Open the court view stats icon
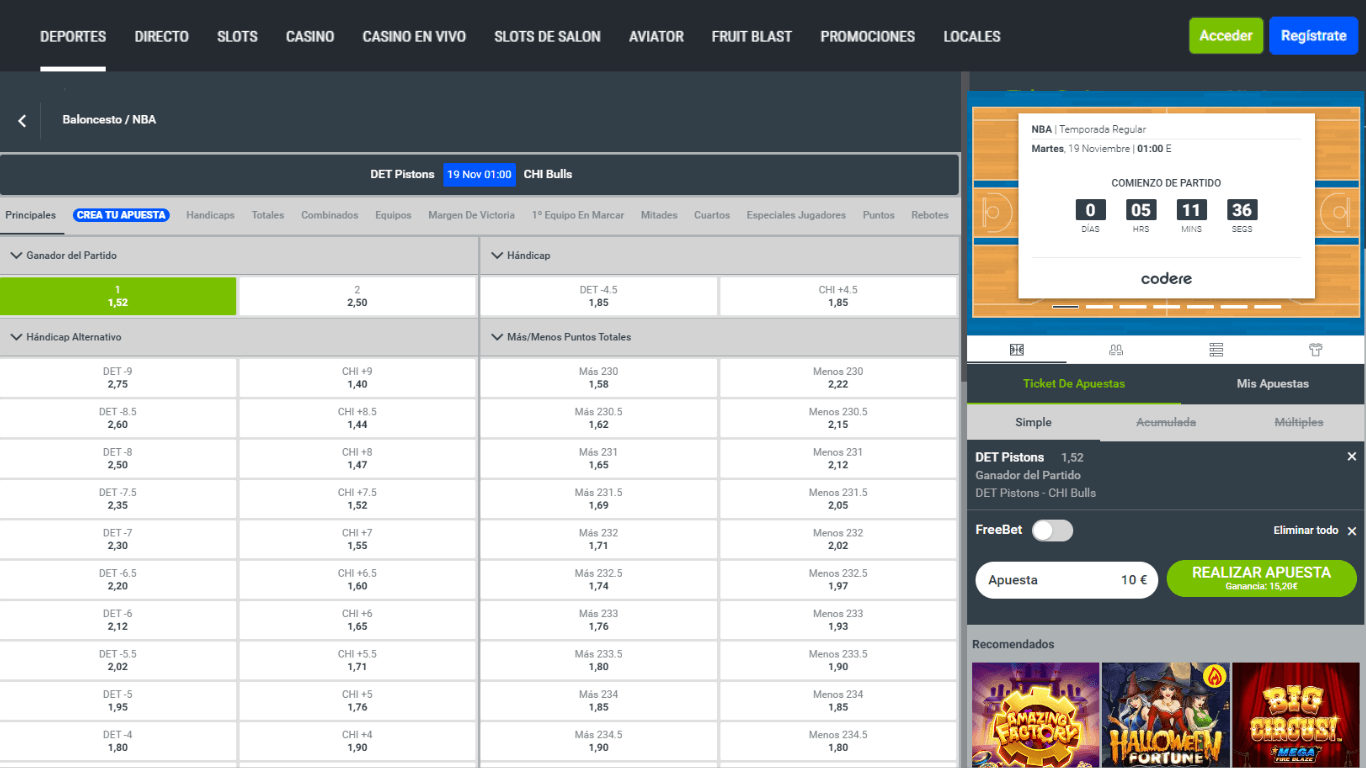 click(x=1016, y=350)
